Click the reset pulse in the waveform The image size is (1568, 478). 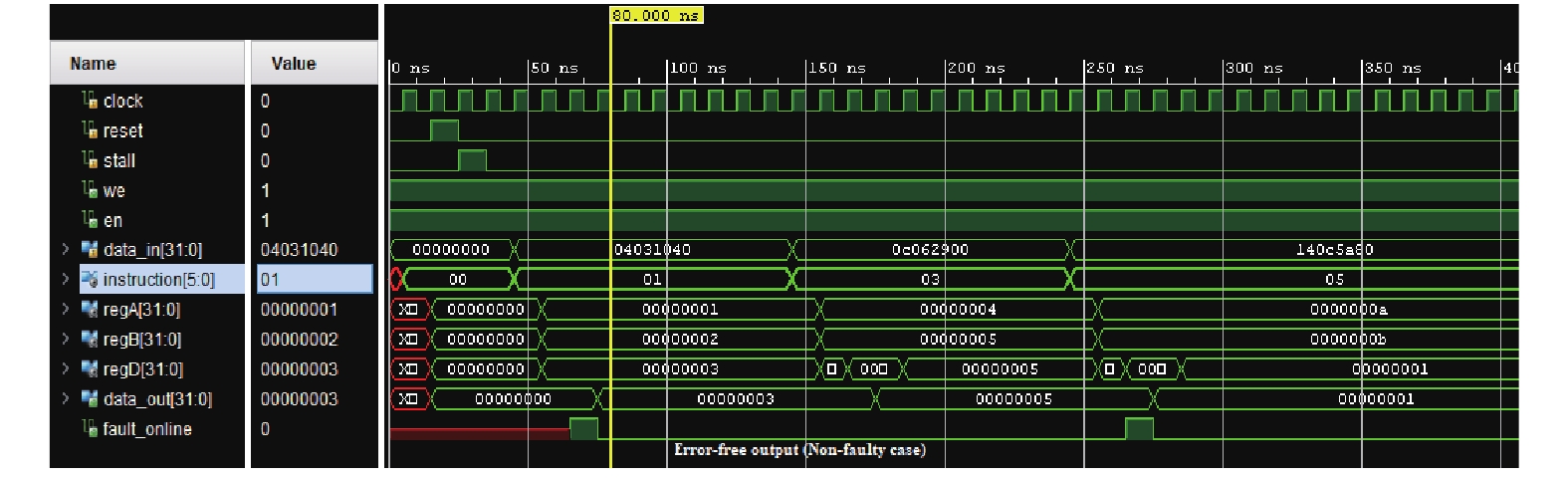point(444,130)
